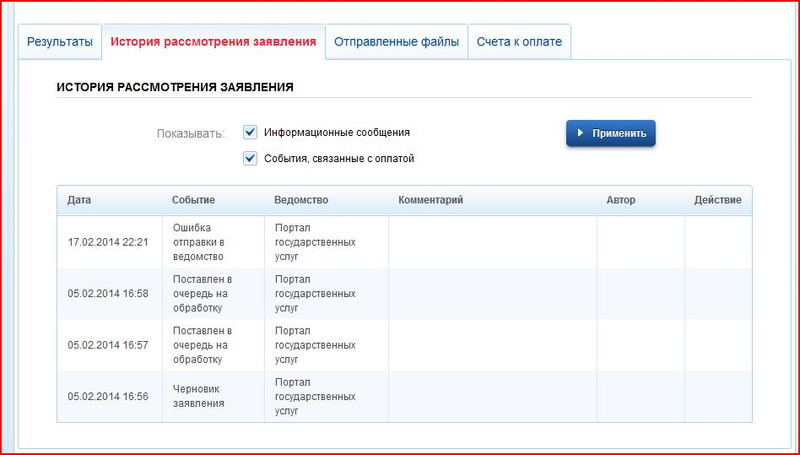The height and width of the screenshot is (455, 800).
Task: Open the Отправленные файлы tab
Action: pos(396,42)
